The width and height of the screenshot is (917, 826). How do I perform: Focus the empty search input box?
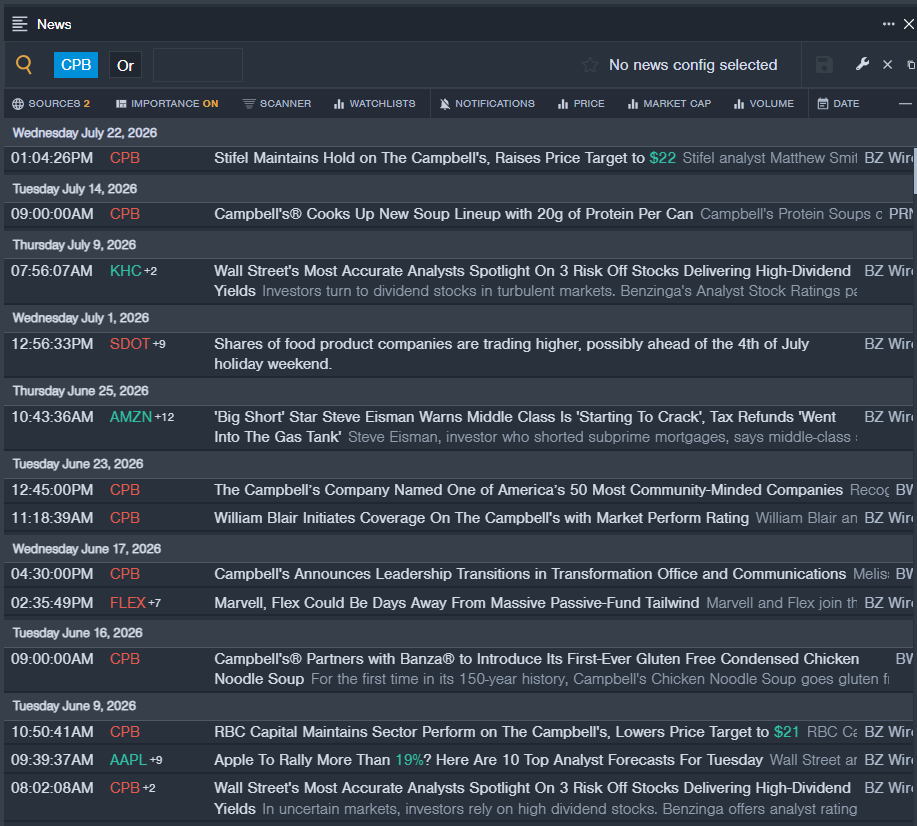click(x=198, y=65)
